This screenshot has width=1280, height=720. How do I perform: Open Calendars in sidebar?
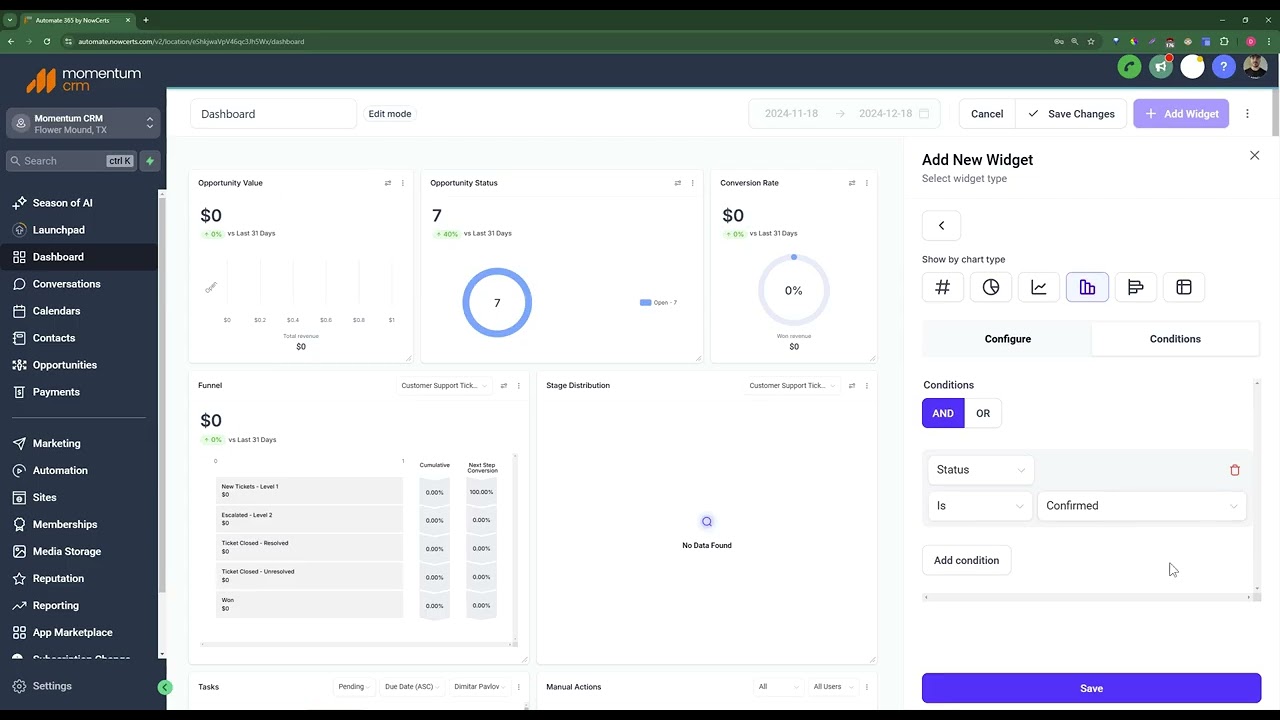coord(79,311)
